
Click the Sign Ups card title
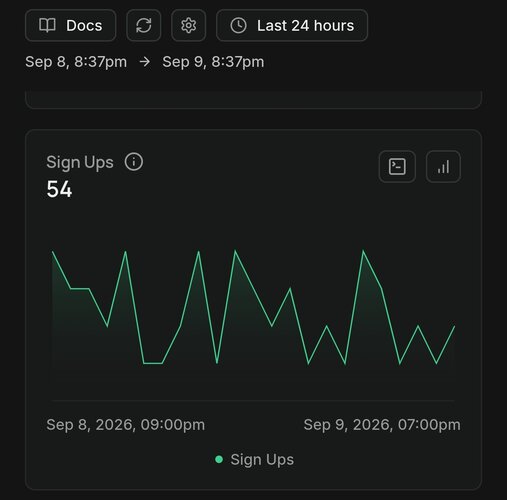click(x=80, y=162)
